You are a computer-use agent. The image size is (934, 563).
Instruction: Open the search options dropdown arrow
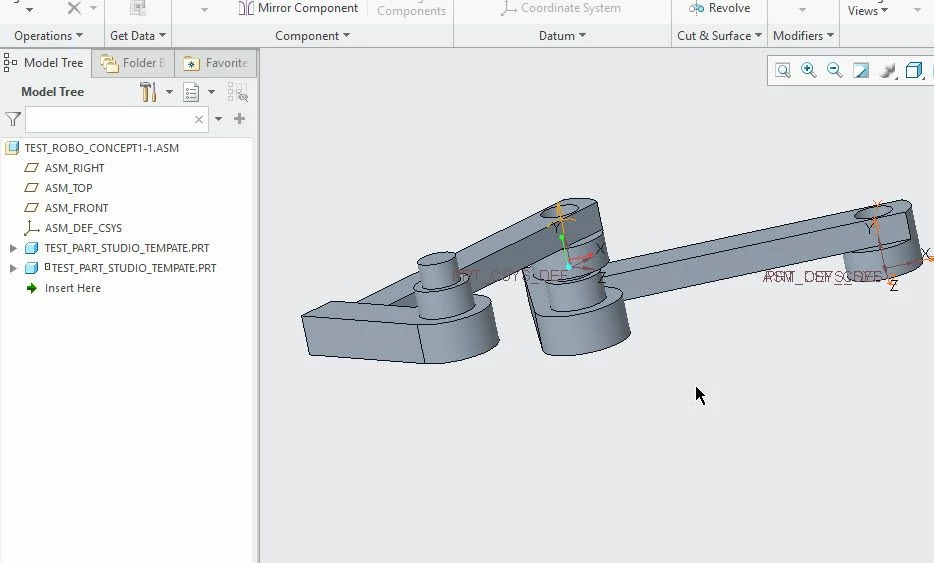click(219, 119)
